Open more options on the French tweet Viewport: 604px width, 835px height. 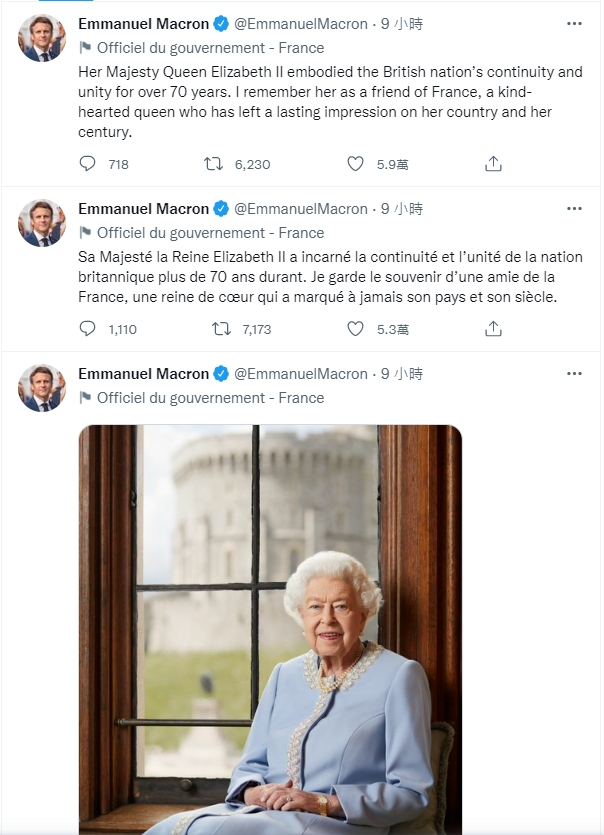[x=574, y=208]
